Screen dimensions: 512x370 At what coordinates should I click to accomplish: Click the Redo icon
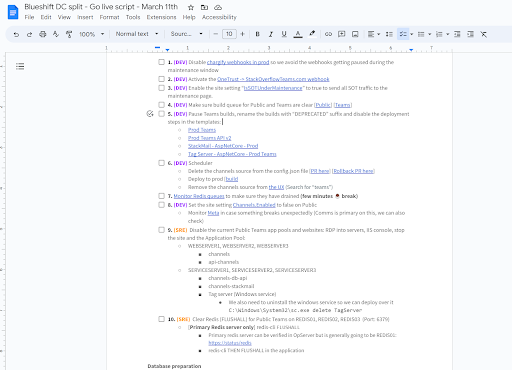(29, 34)
